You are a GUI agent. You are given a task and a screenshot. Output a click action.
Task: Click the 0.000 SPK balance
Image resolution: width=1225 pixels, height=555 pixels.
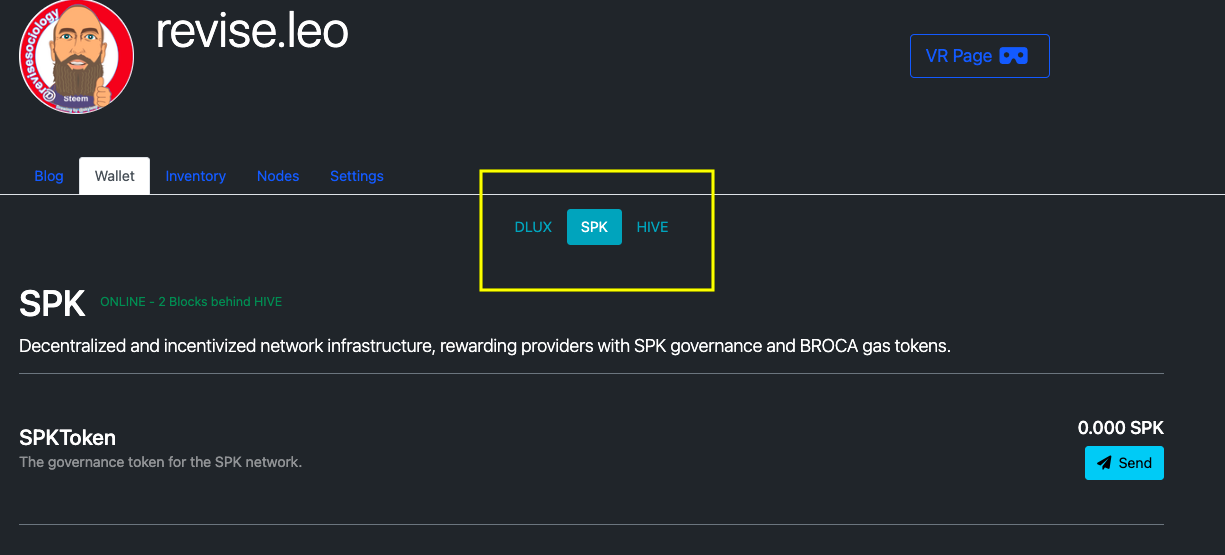click(1120, 428)
